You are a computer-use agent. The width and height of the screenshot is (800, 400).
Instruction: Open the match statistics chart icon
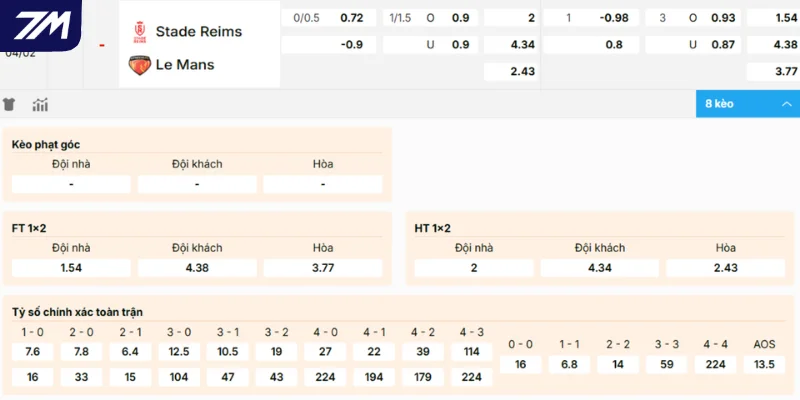click(40, 104)
